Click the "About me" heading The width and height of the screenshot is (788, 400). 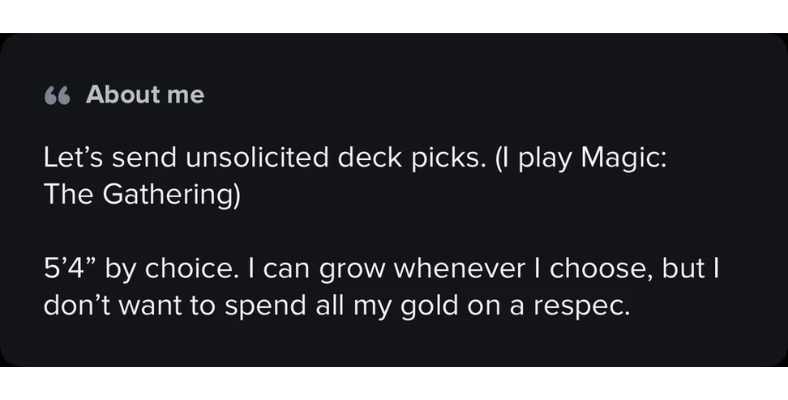145,95
